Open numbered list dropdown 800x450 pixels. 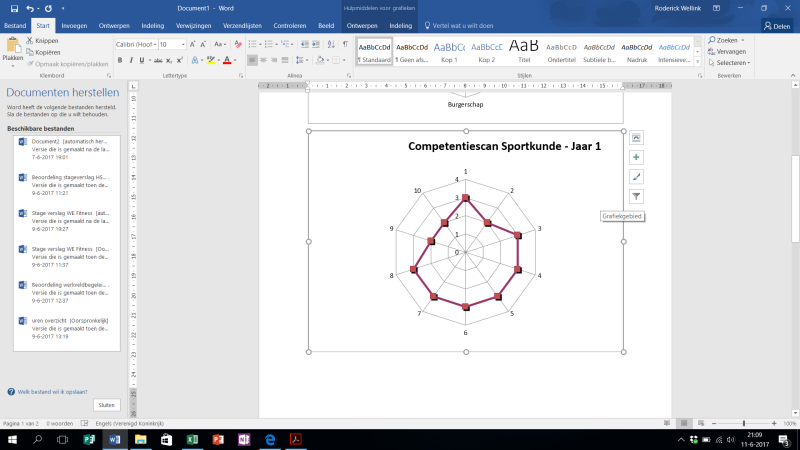tap(277, 44)
